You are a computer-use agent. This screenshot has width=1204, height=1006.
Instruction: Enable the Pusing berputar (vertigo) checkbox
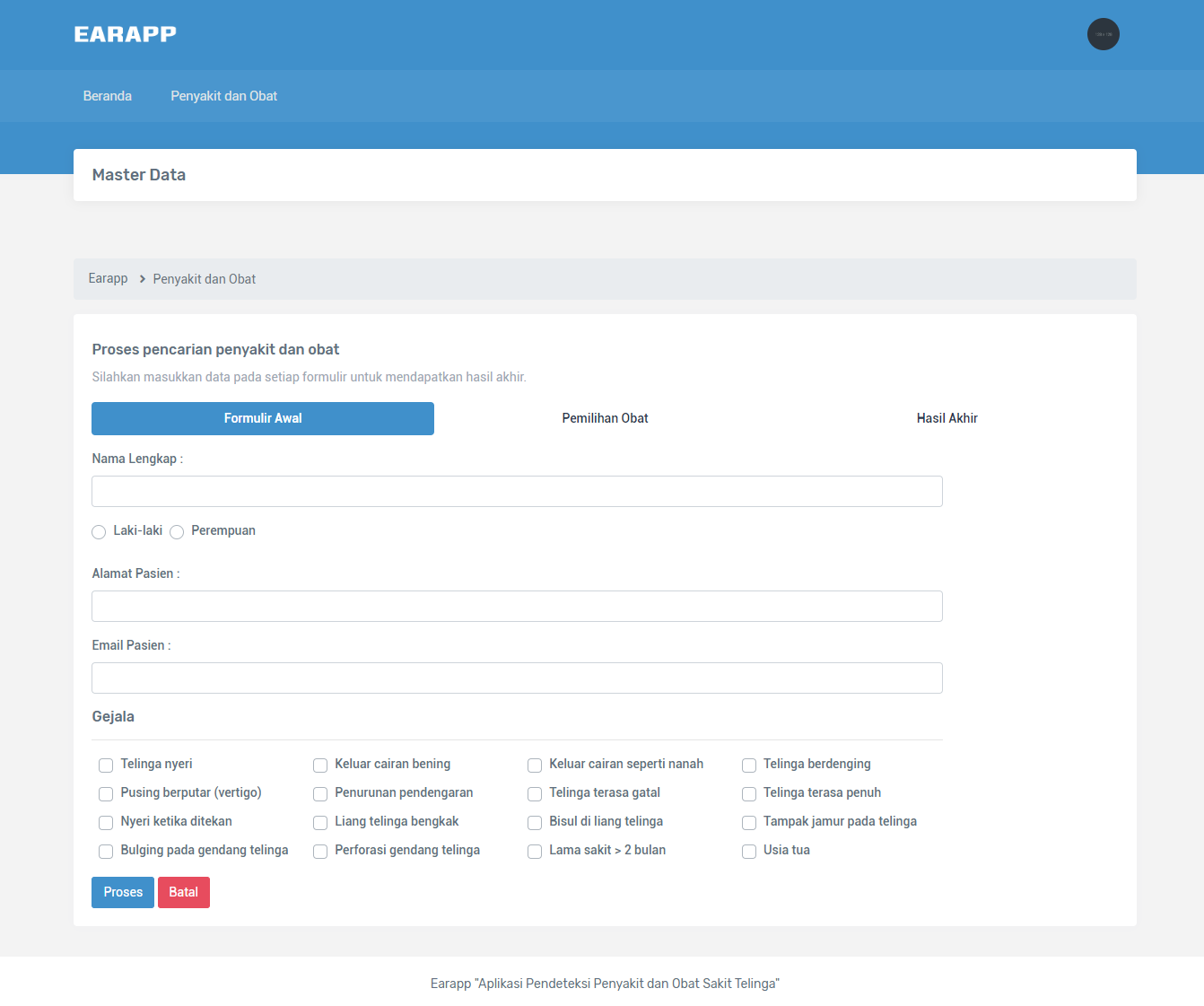click(x=106, y=794)
